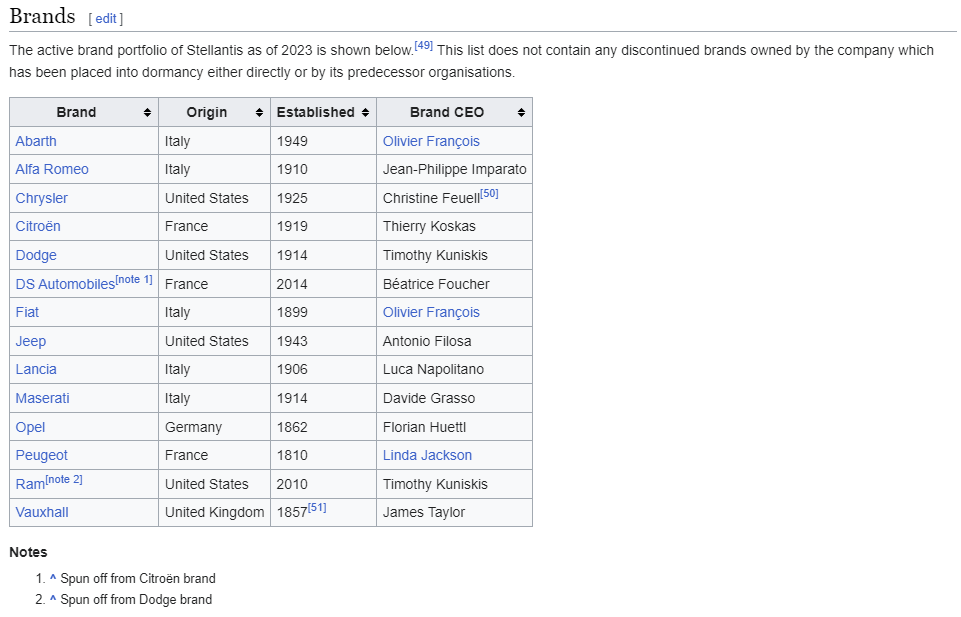The height and width of the screenshot is (617, 961).
Task: Jump back from note 2 caret
Action: 53,599
